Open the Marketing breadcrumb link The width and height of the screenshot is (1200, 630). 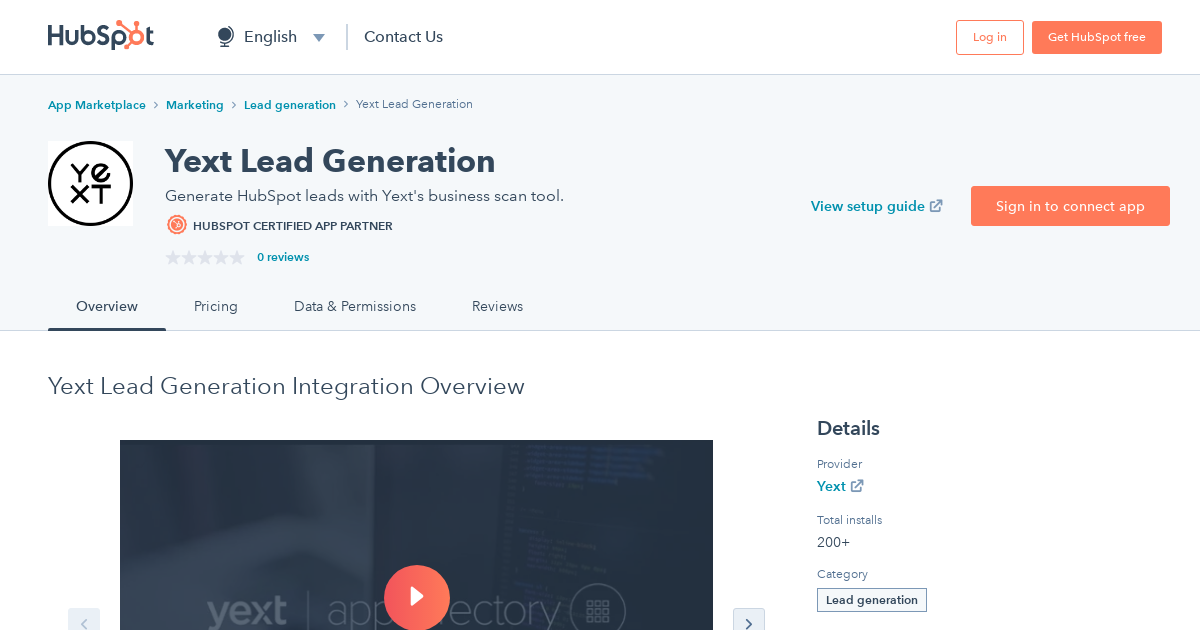pos(195,104)
